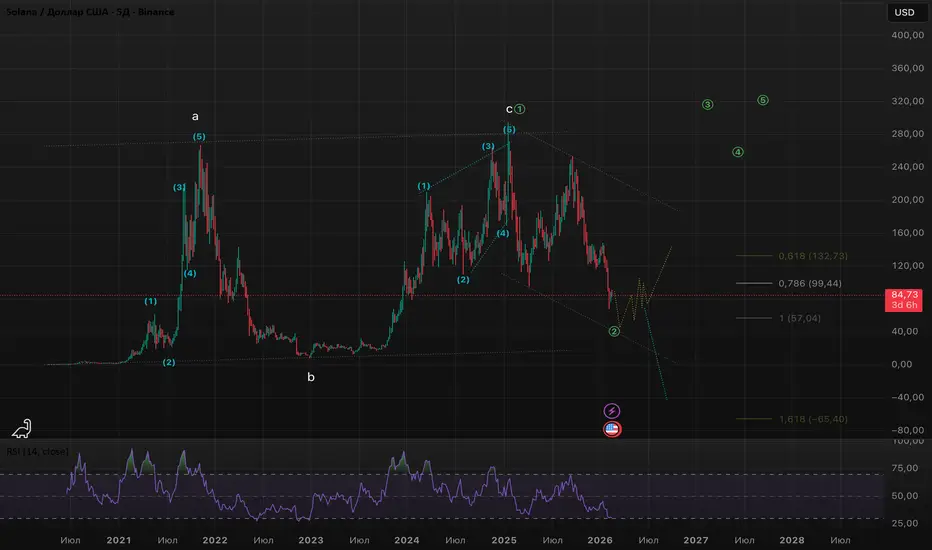Click 2022 on the time axis
The width and height of the screenshot is (932, 550).
215,540
